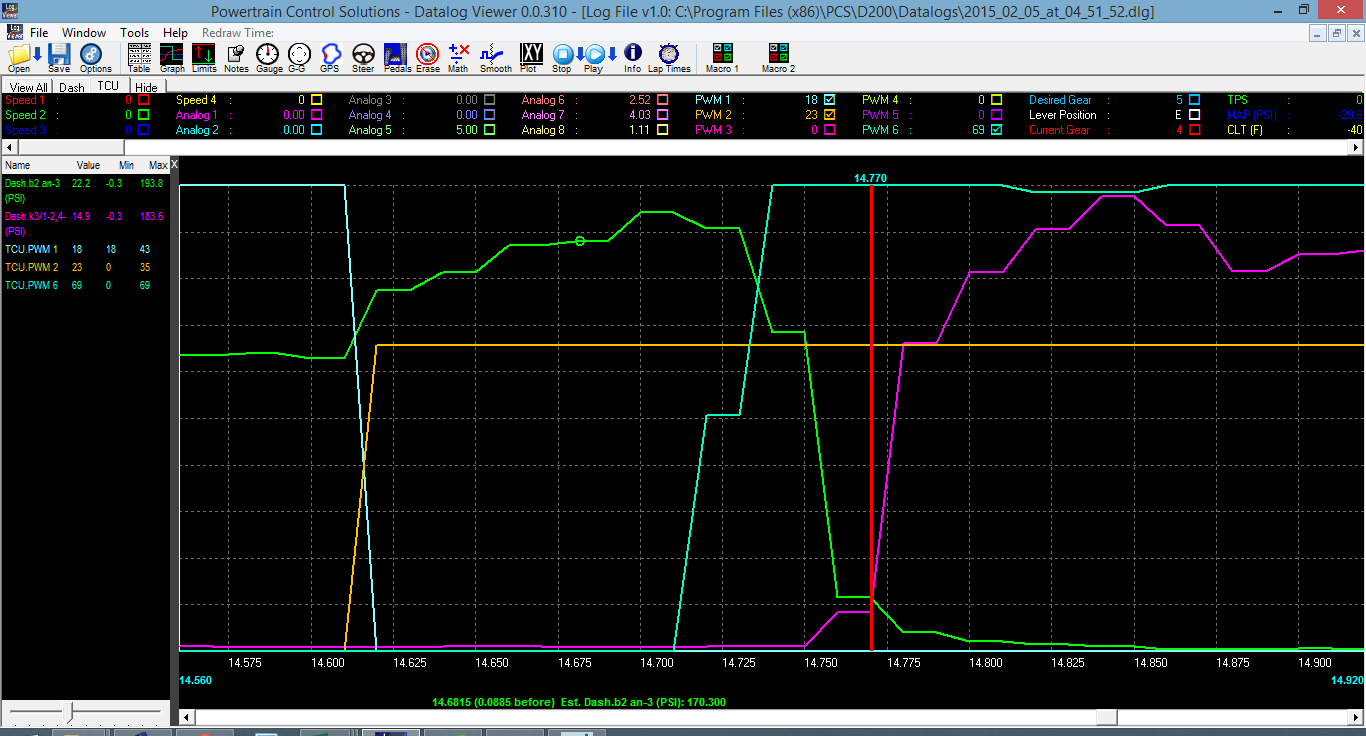Image resolution: width=1366 pixels, height=736 pixels.
Task: Open the Help menu
Action: 175,33
